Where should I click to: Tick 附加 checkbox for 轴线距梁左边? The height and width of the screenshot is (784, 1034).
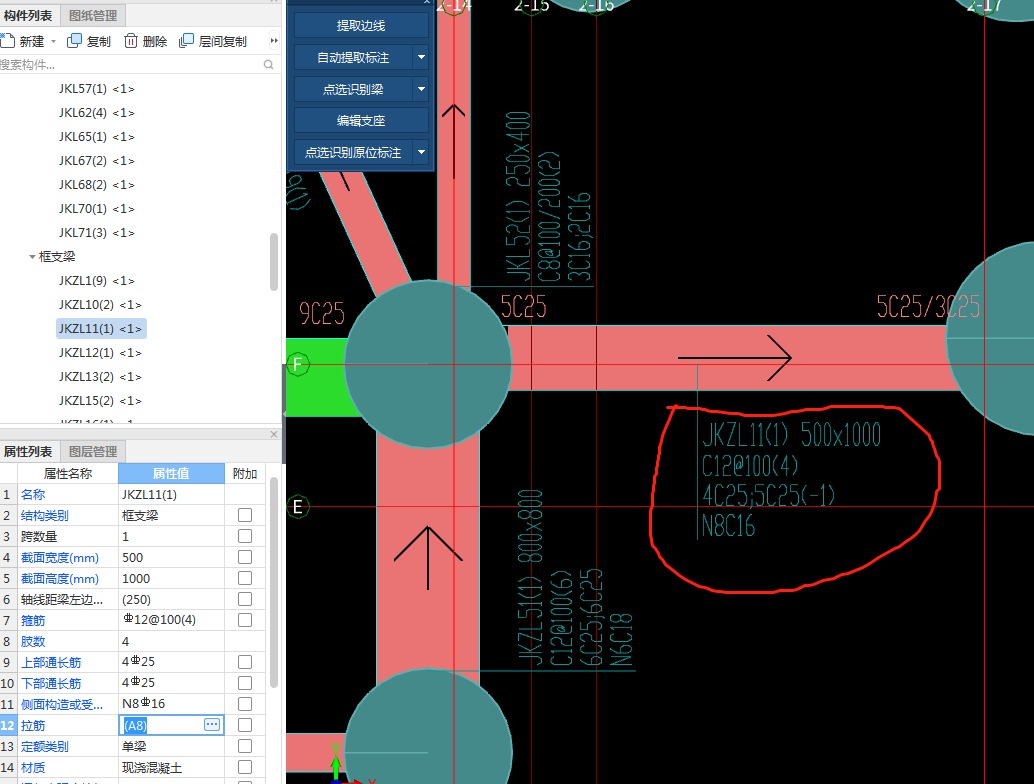(245, 599)
